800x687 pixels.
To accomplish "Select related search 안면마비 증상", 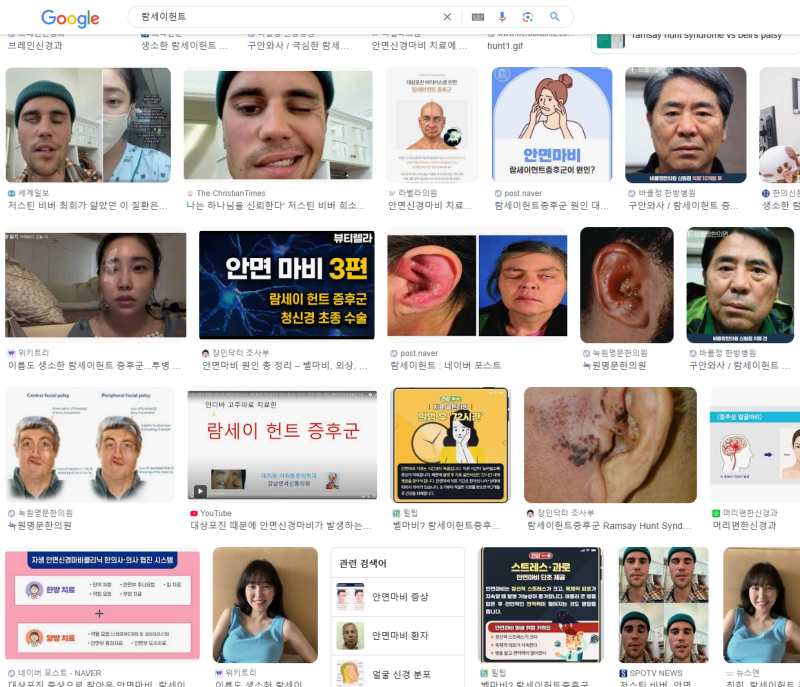I will point(397,597).
